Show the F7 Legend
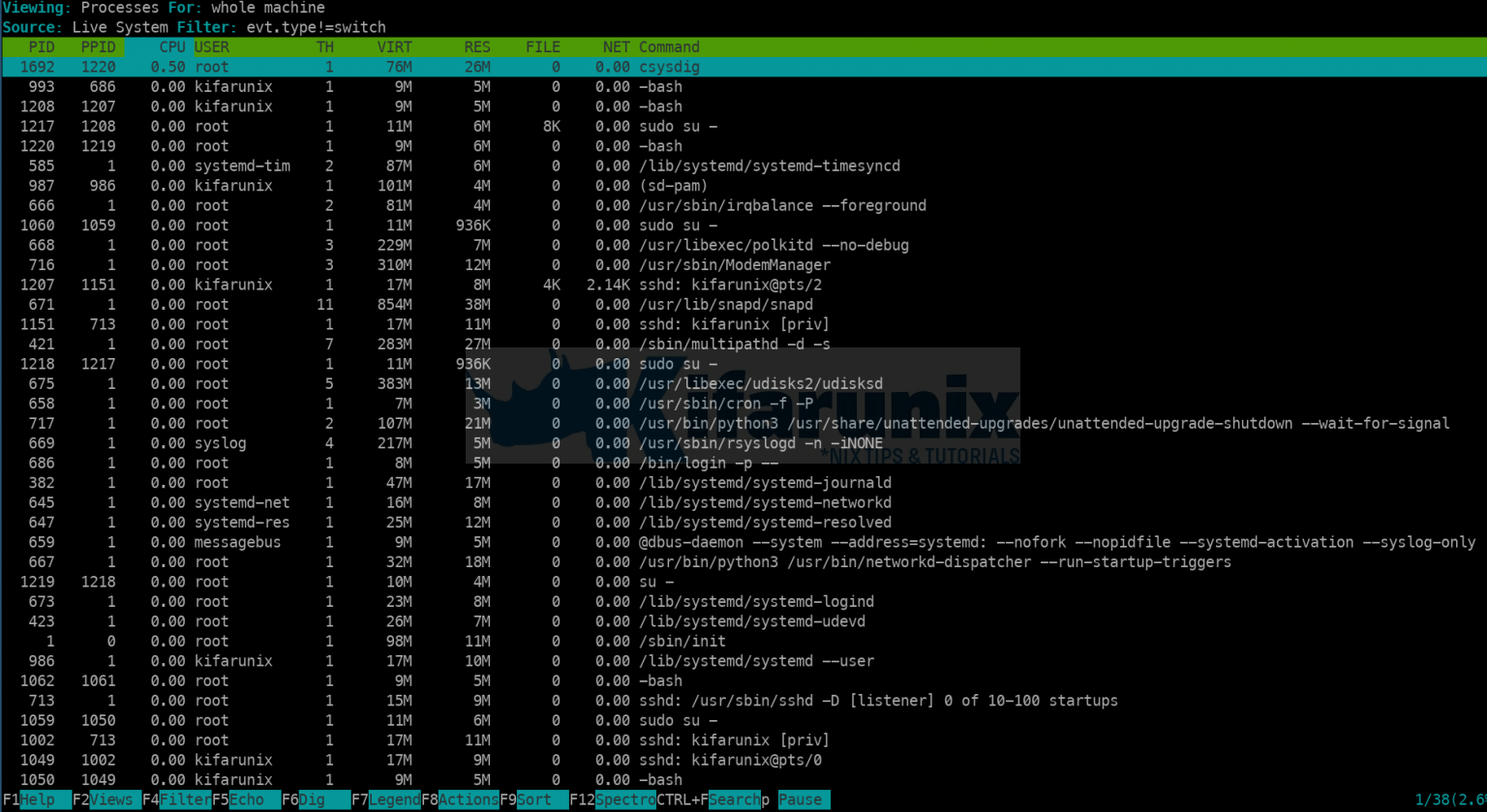The width and height of the screenshot is (1487, 812). [x=385, y=800]
